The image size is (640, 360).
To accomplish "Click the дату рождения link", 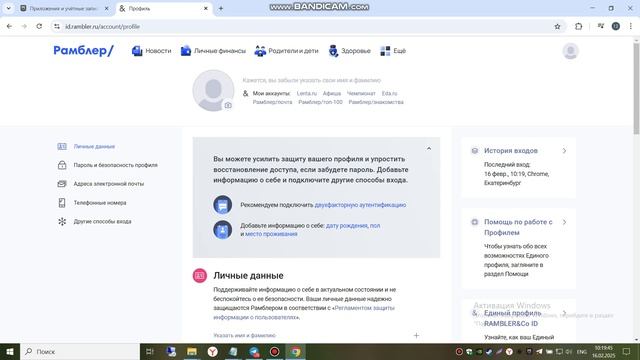I will coord(347,225).
